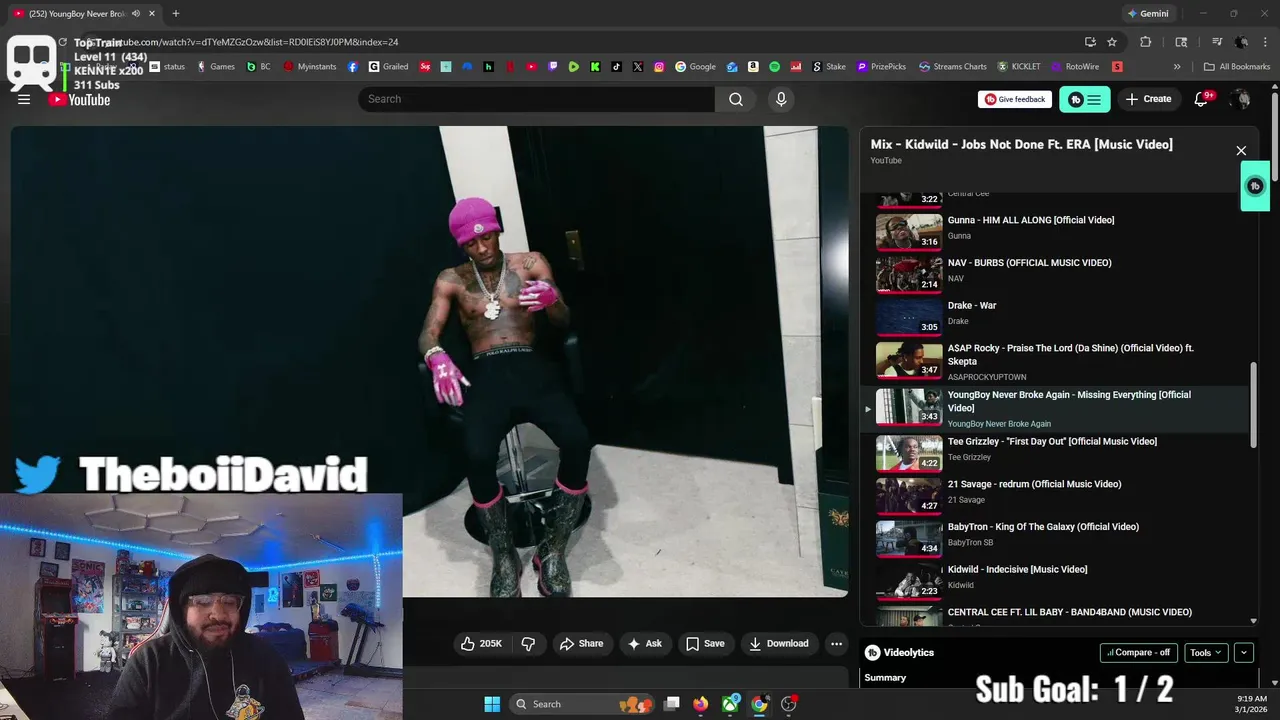The width and height of the screenshot is (1280, 720).
Task: Click the main video player
Action: click(430, 361)
